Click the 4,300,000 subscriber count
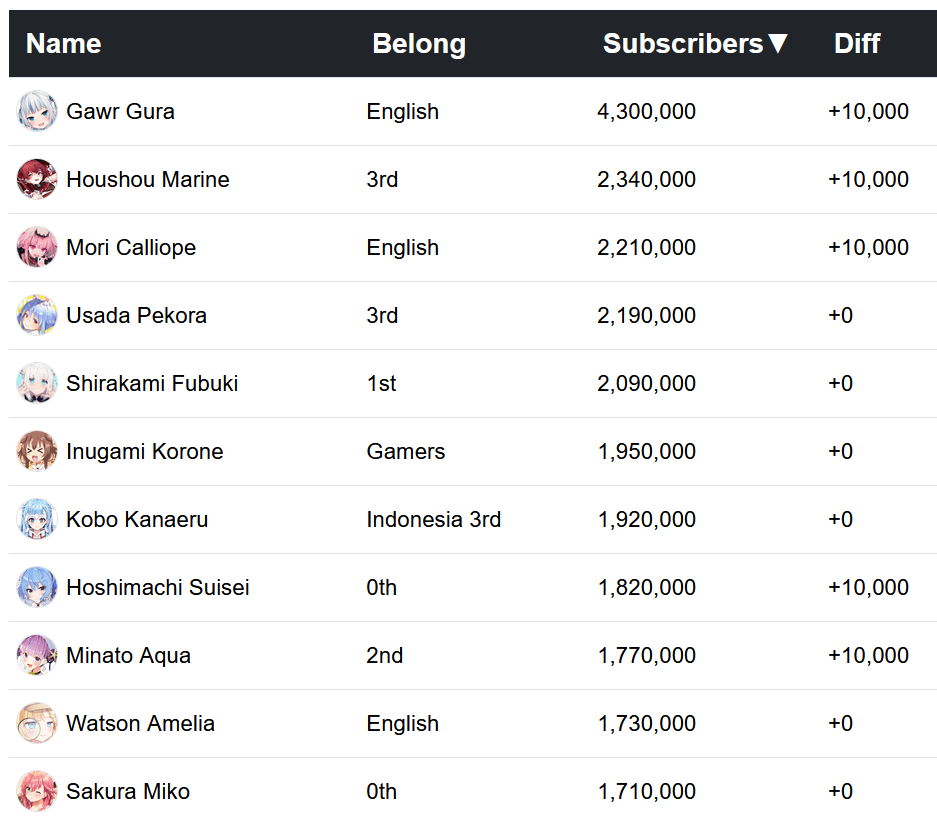 646,111
